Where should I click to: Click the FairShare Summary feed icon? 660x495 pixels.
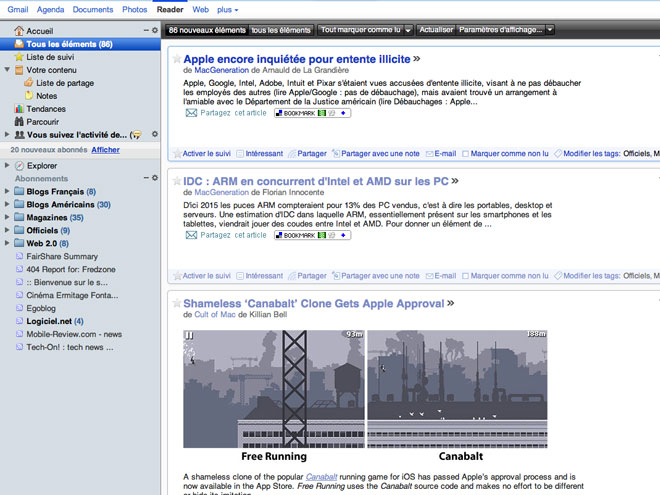click(19, 256)
